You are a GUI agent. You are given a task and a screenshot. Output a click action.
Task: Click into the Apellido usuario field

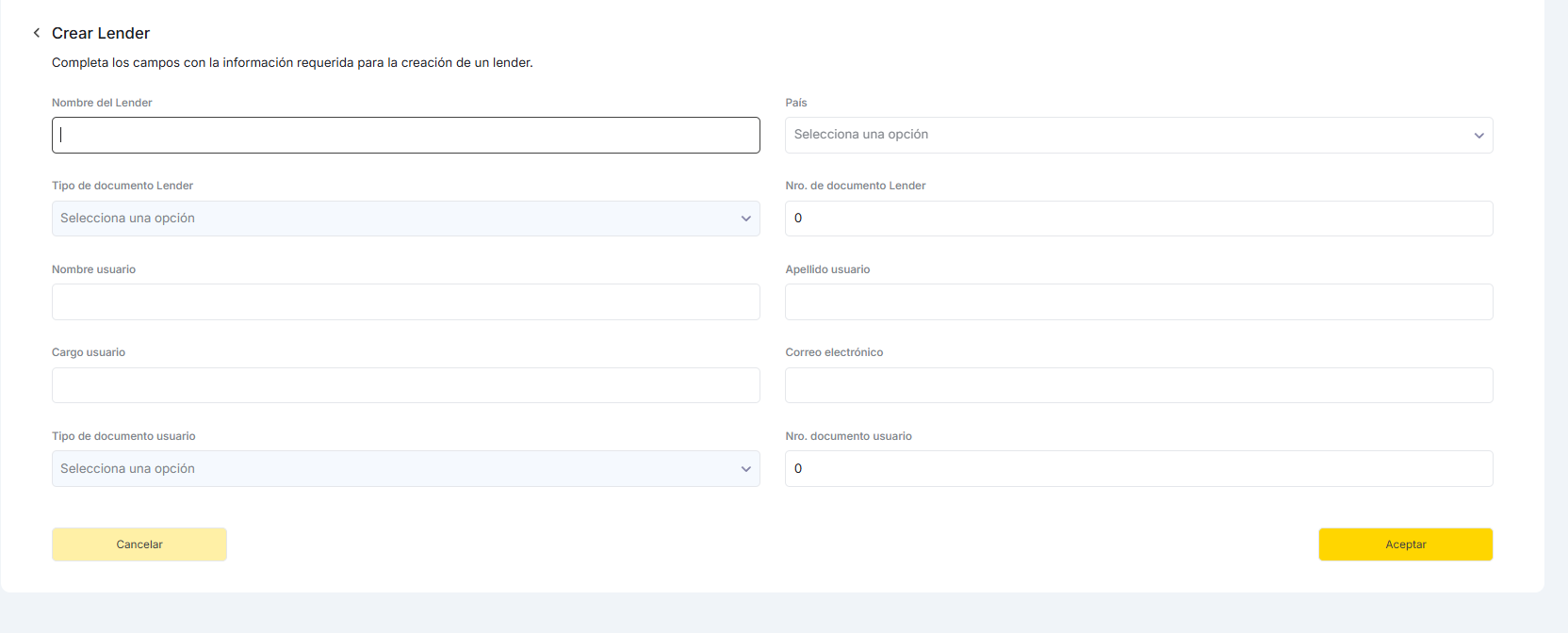(x=1138, y=302)
